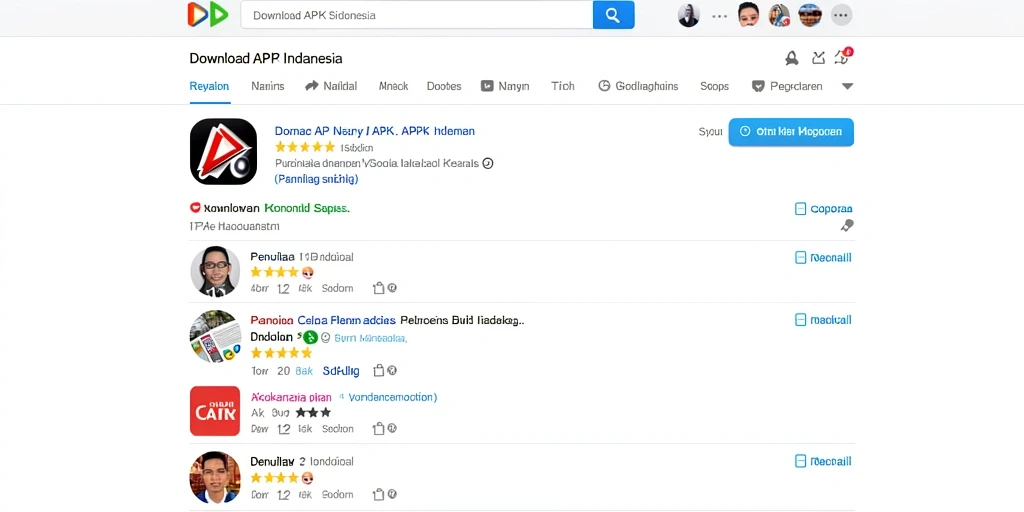This screenshot has width=1024, height=512.
Task: Switch to the Tich tab
Action: pos(563,86)
